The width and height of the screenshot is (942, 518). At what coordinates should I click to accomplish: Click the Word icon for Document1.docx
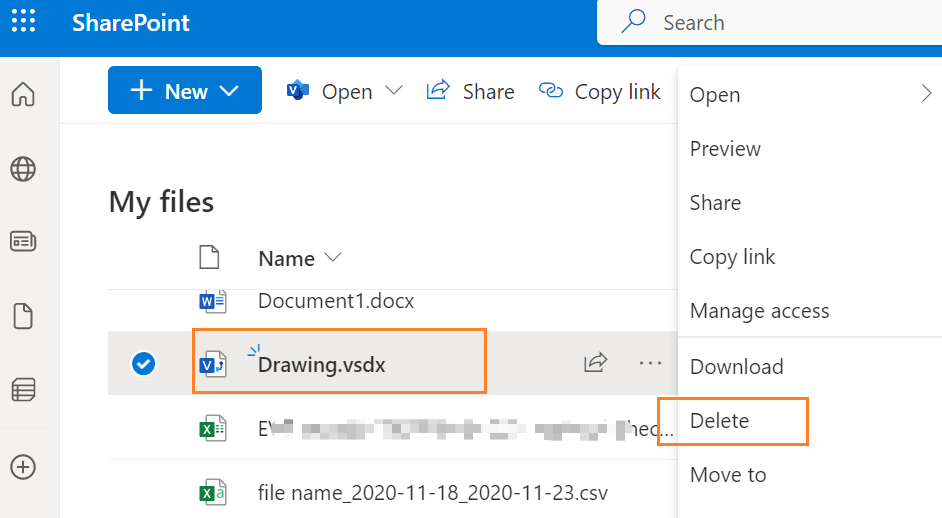pyautogui.click(x=212, y=301)
